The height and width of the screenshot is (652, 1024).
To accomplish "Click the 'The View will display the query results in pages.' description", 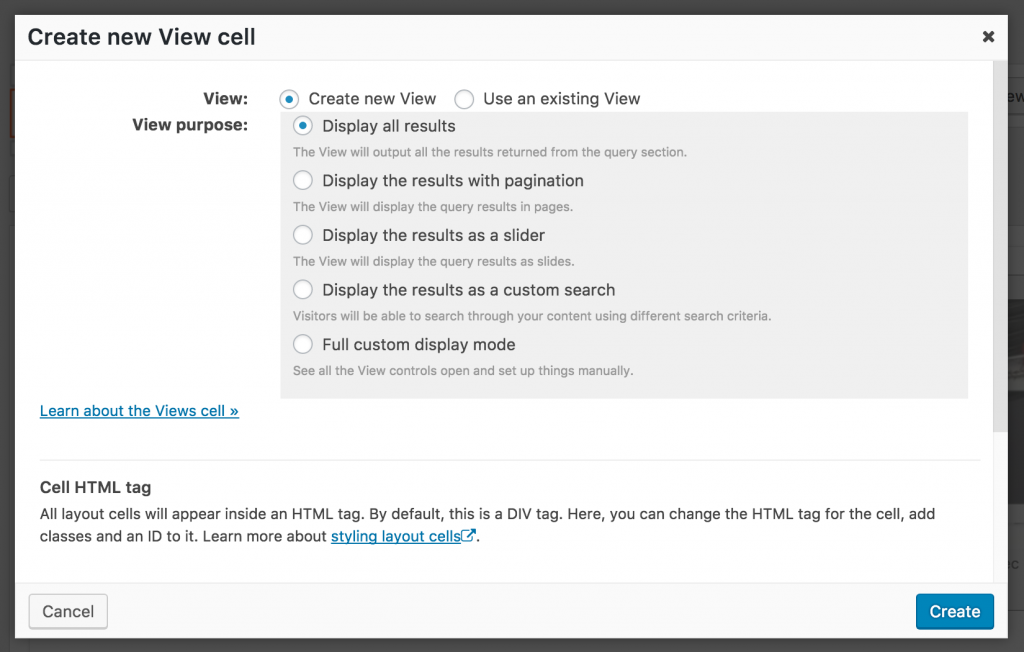I will 433,207.
